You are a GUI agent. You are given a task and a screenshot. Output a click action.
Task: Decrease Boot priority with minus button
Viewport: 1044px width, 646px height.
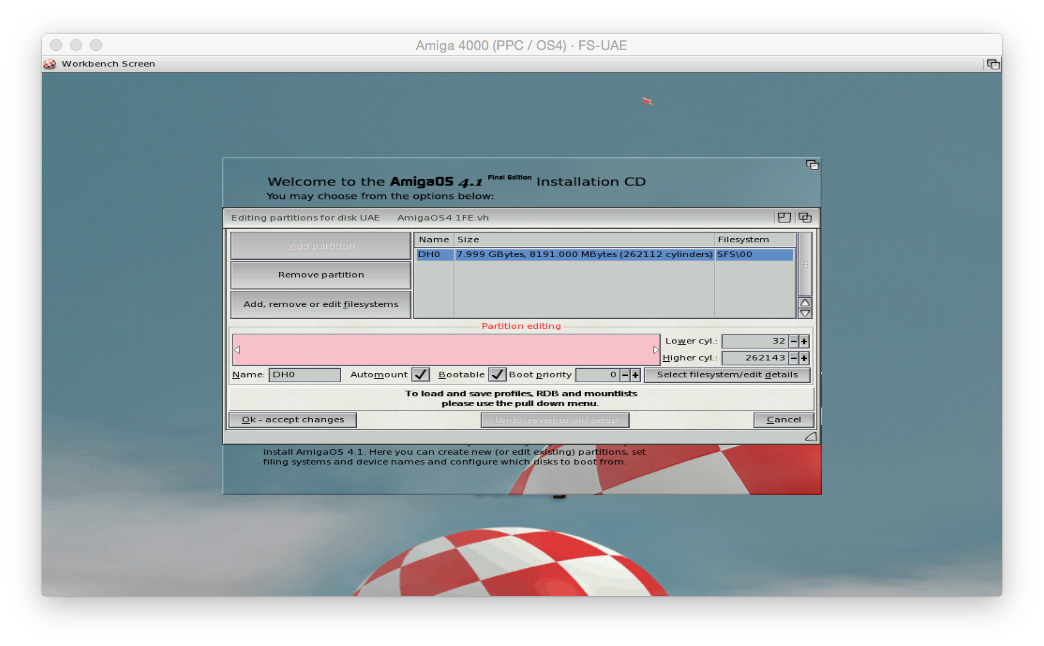625,375
